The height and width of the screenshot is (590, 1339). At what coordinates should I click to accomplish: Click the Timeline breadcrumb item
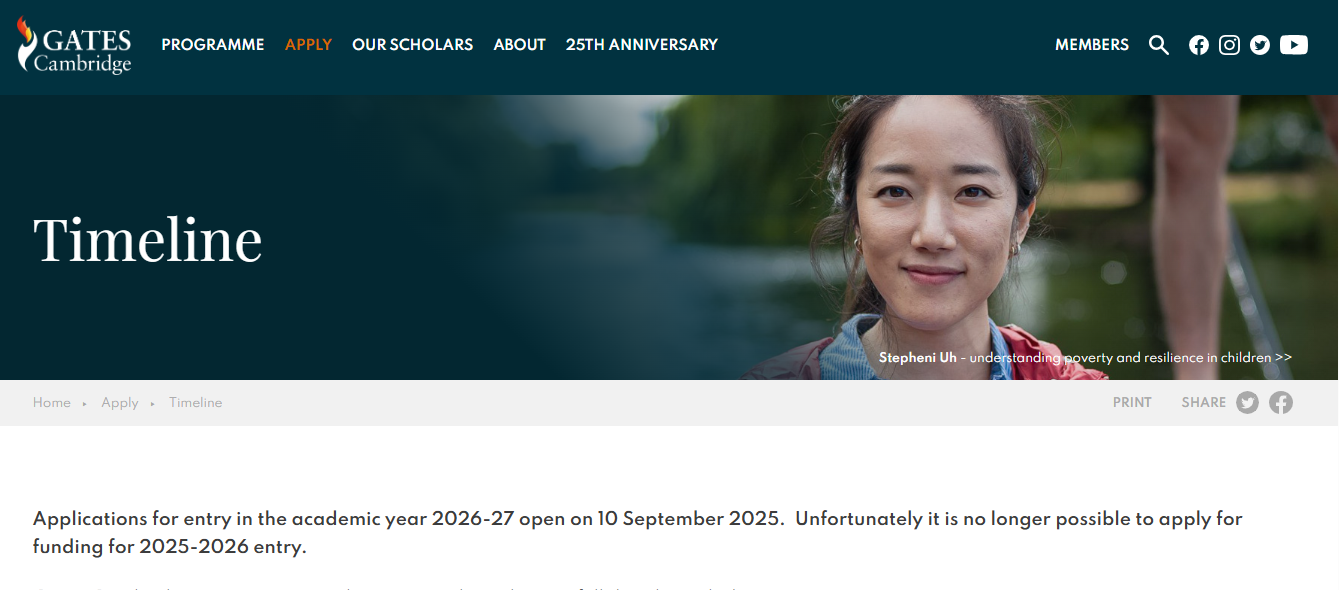pyautogui.click(x=195, y=403)
